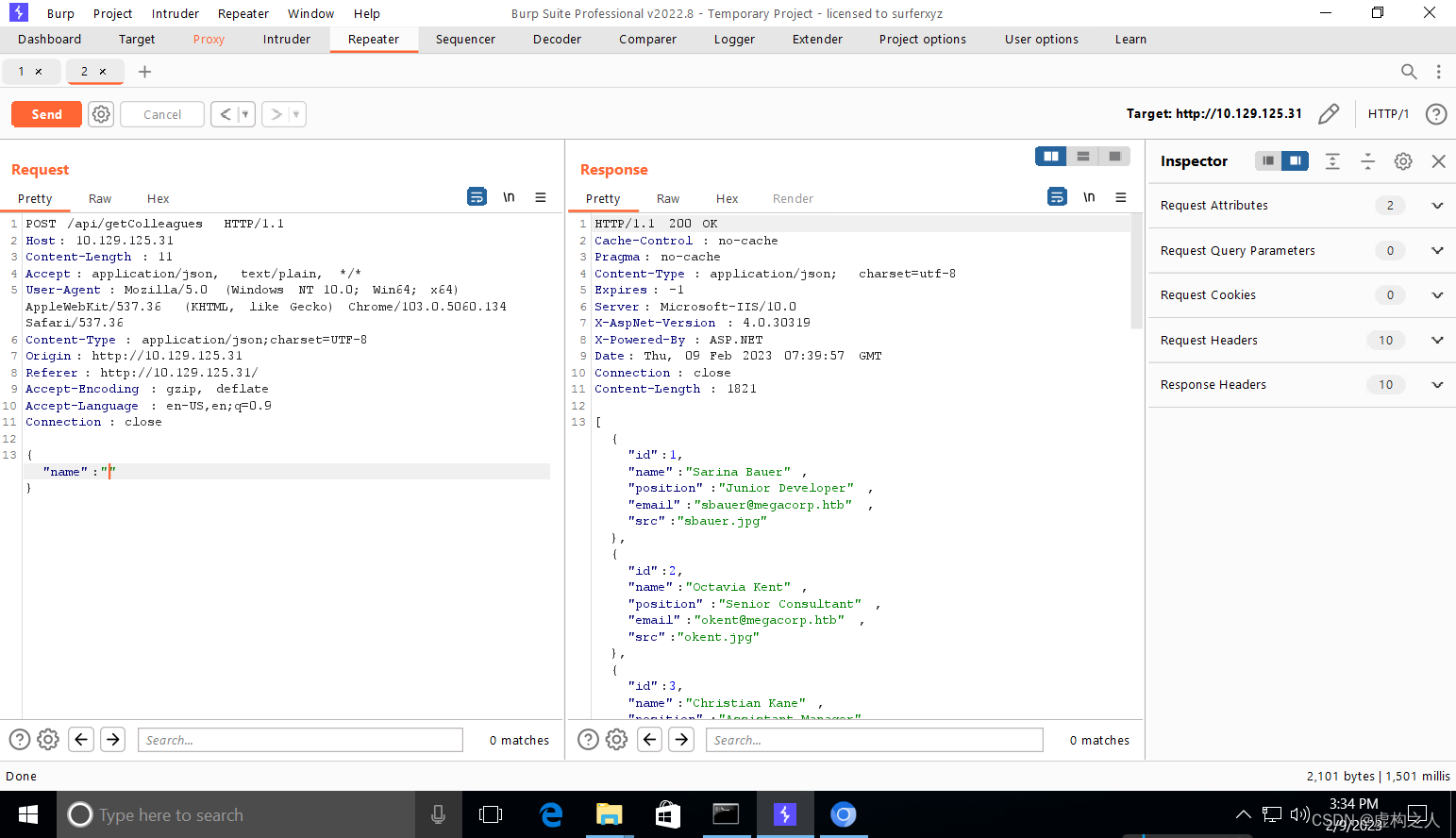Viewport: 1456px width, 838px height.
Task: Open Inspector settings gear
Action: coord(1403,161)
